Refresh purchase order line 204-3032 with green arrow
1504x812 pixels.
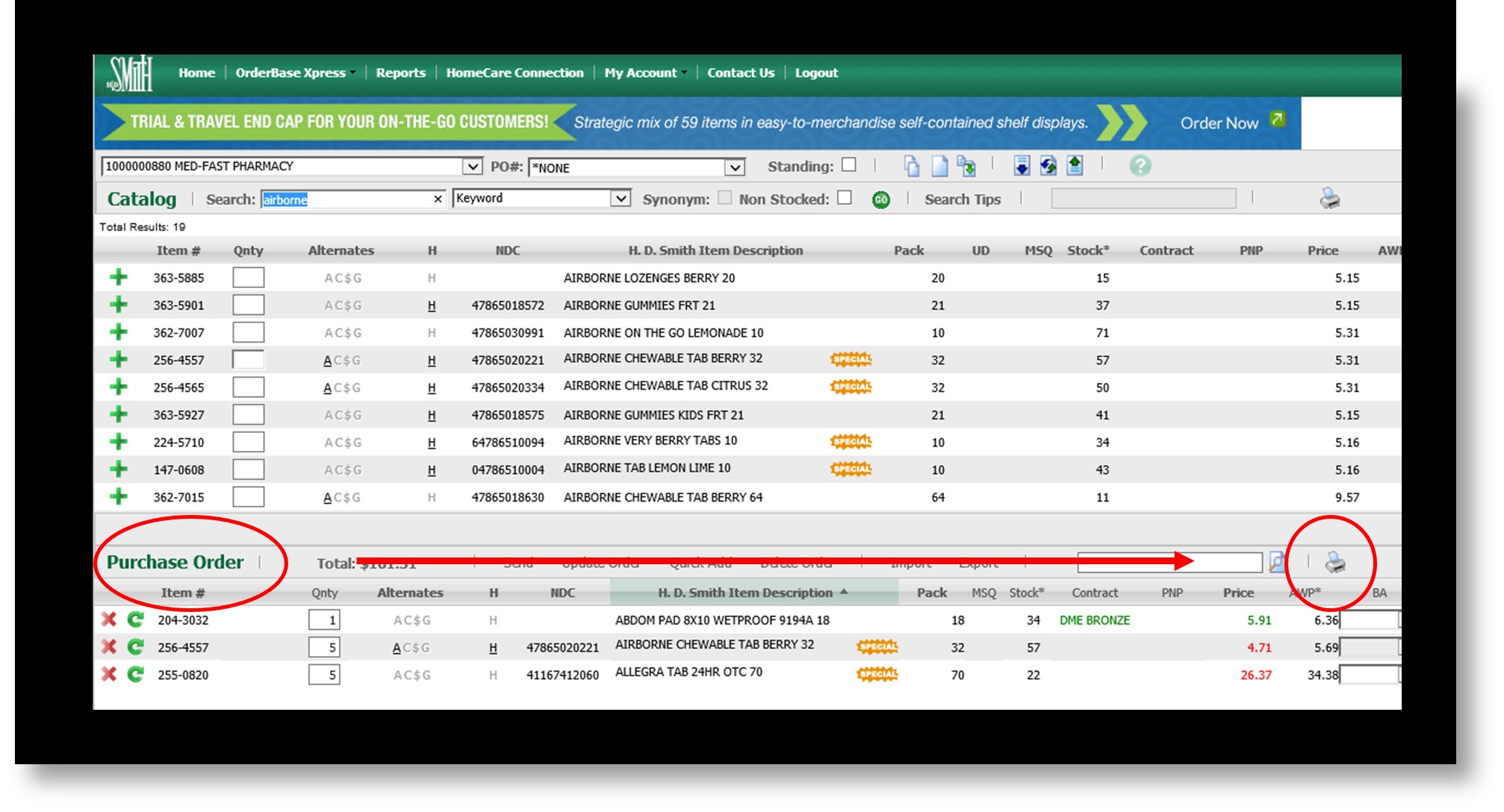click(x=135, y=619)
